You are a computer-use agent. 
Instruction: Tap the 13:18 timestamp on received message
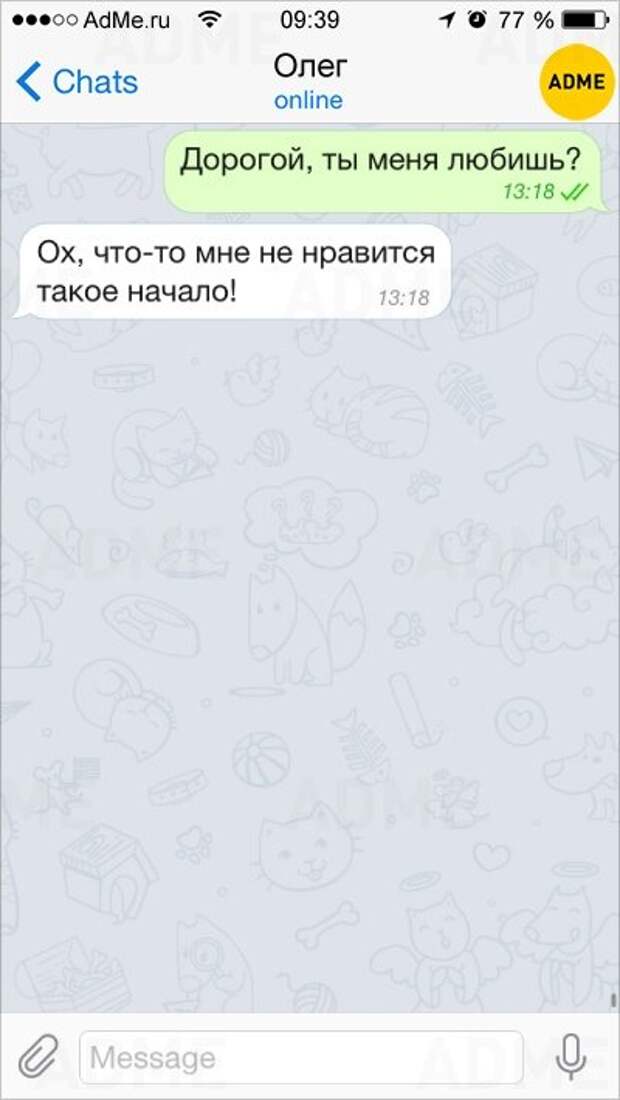403,298
